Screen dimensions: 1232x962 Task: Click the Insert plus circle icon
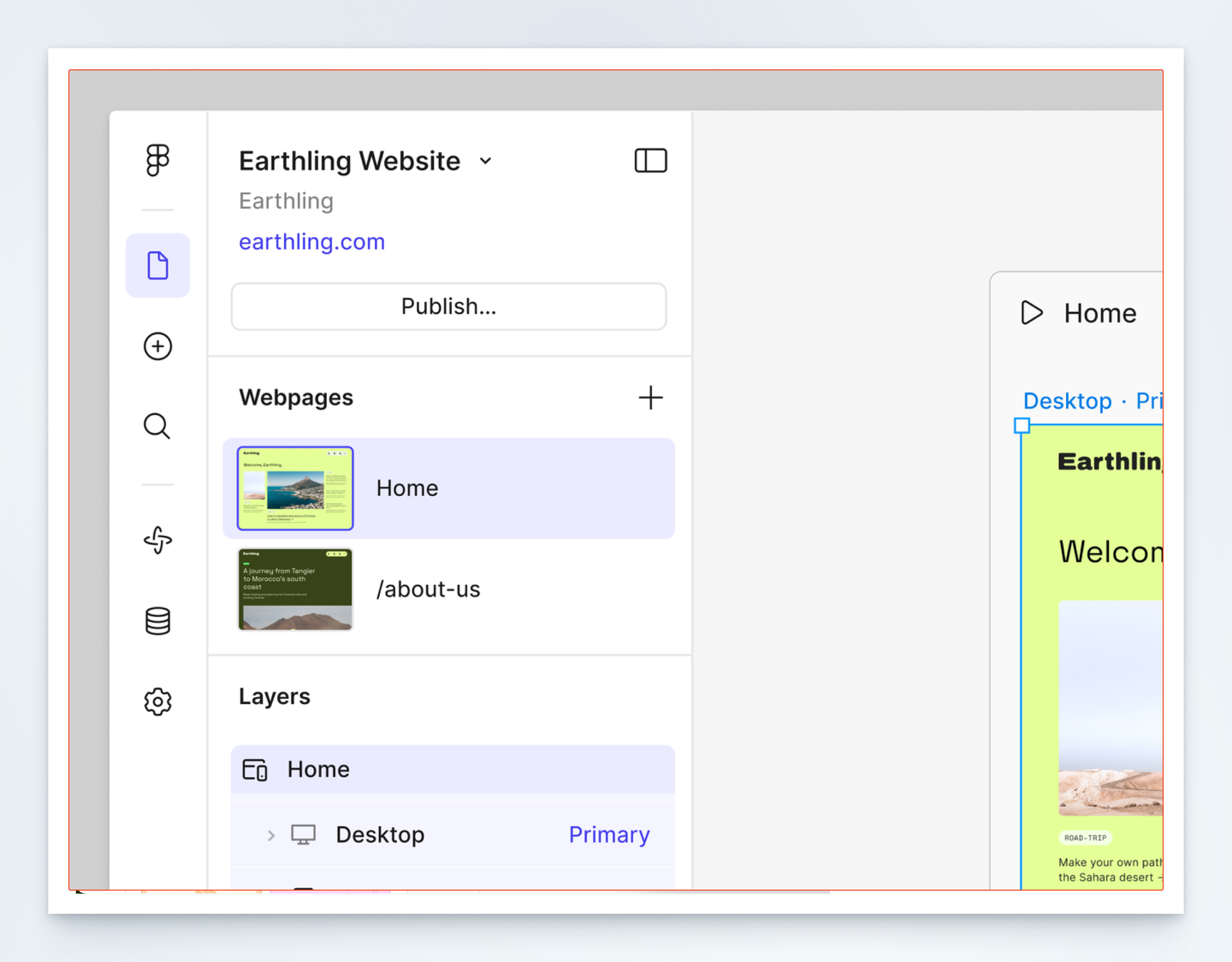click(x=157, y=346)
